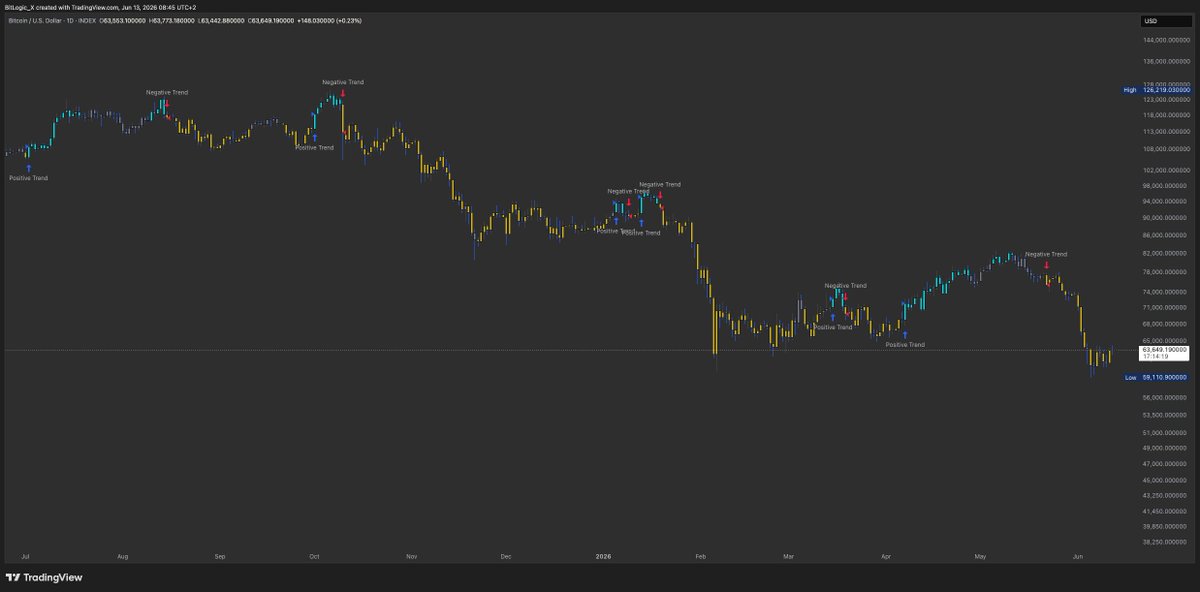This screenshot has width=1200, height=592.
Task: Click the 94,000 price axis label
Action: click(1165, 201)
